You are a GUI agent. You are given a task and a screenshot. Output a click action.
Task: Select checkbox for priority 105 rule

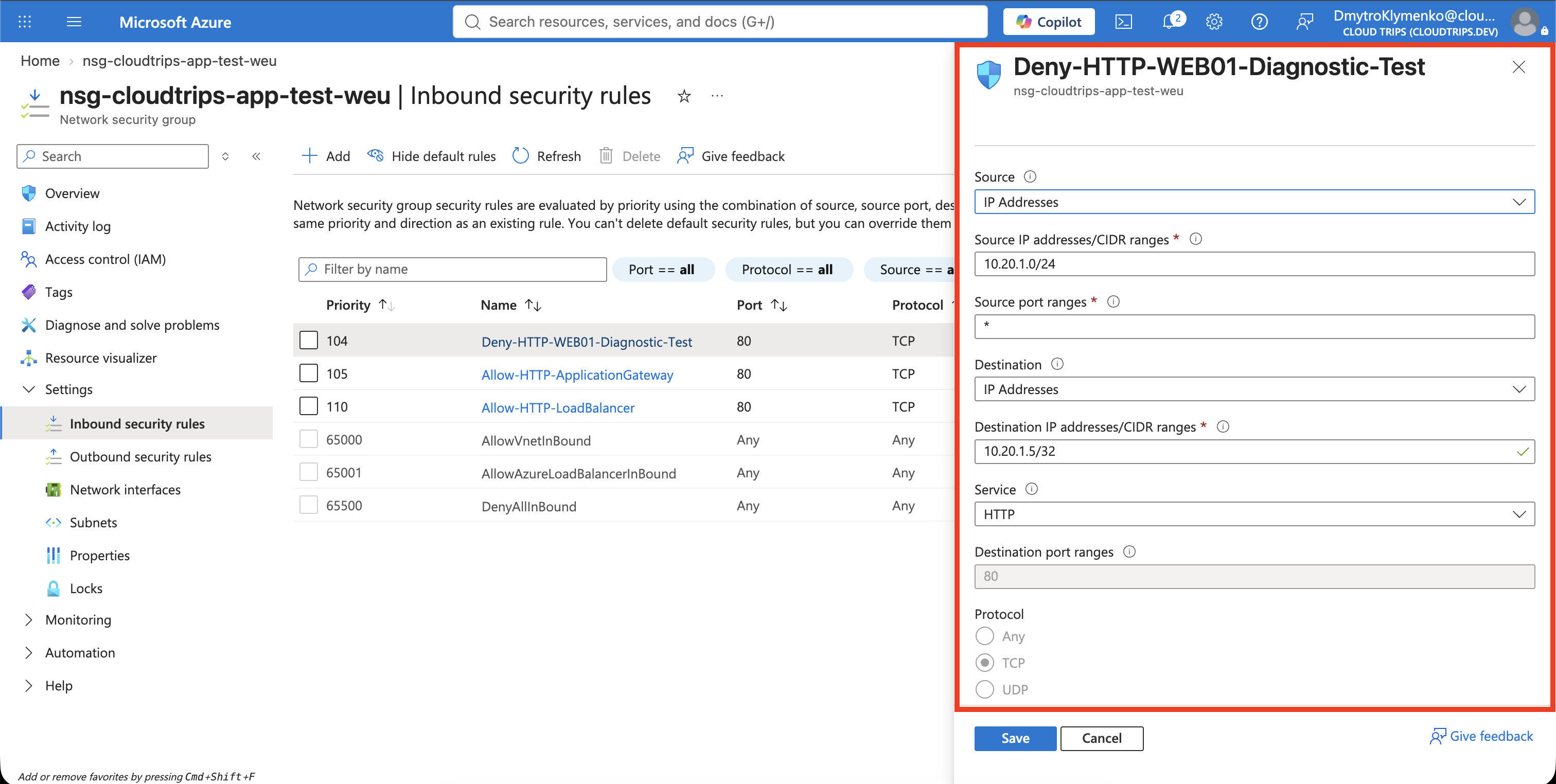[309, 373]
